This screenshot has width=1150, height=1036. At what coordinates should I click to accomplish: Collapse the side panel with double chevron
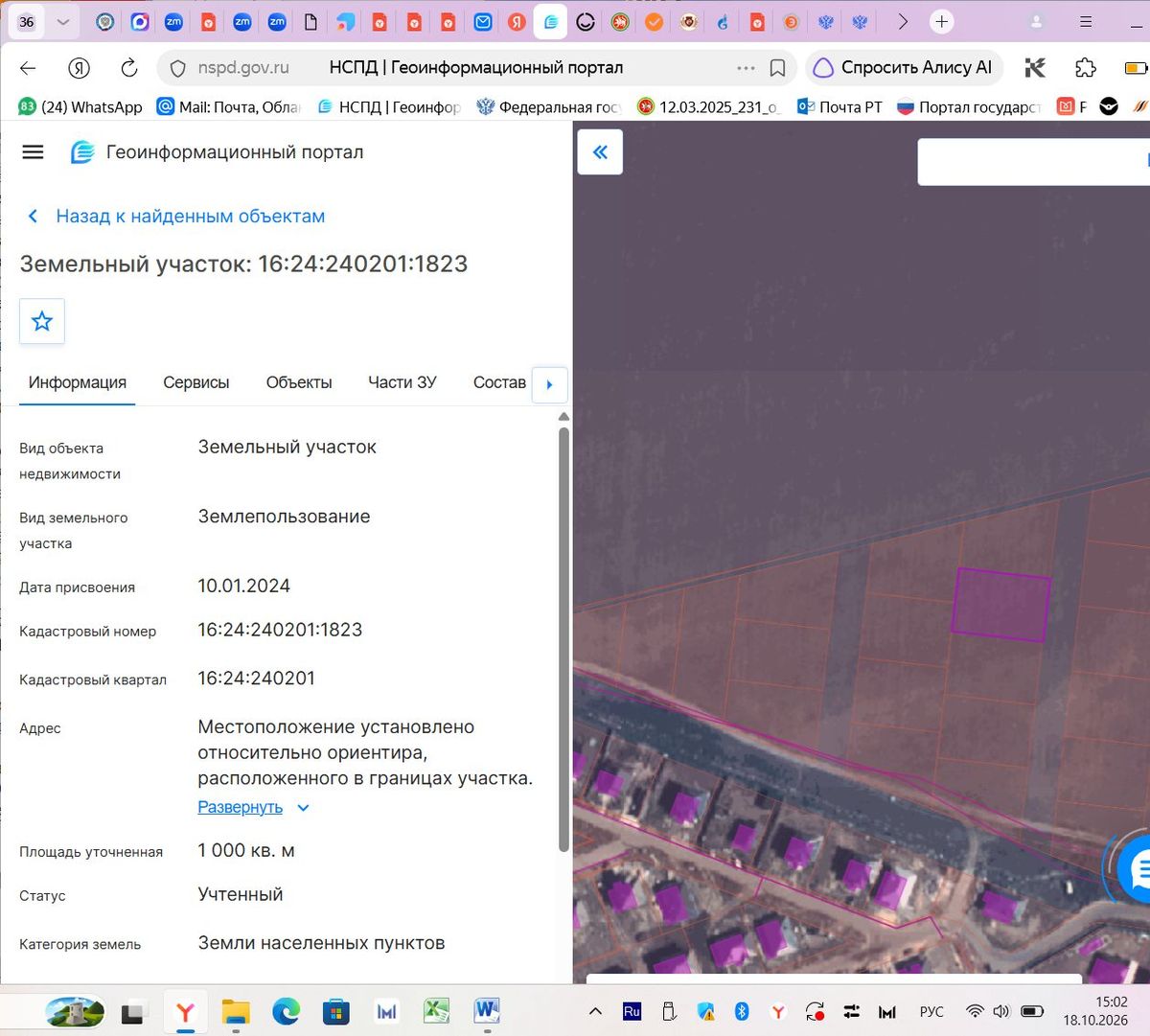(600, 151)
